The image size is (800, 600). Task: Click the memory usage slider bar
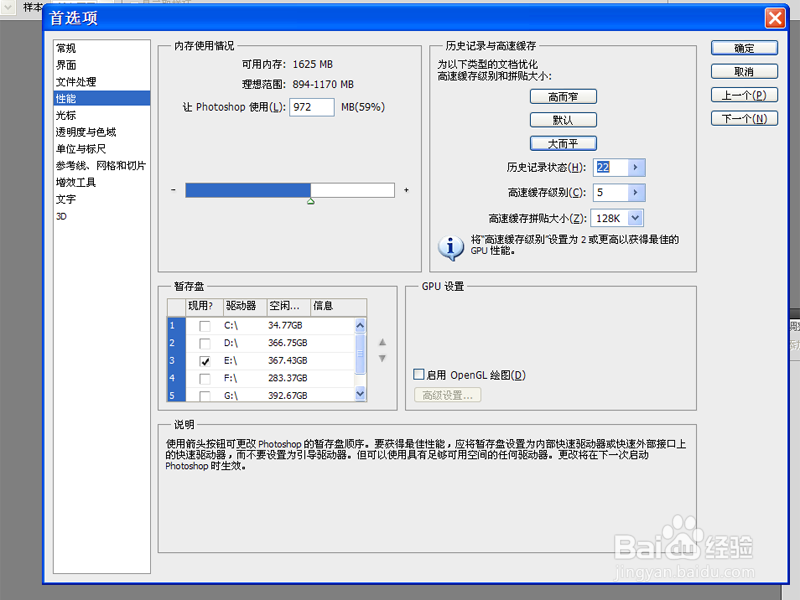click(290, 190)
